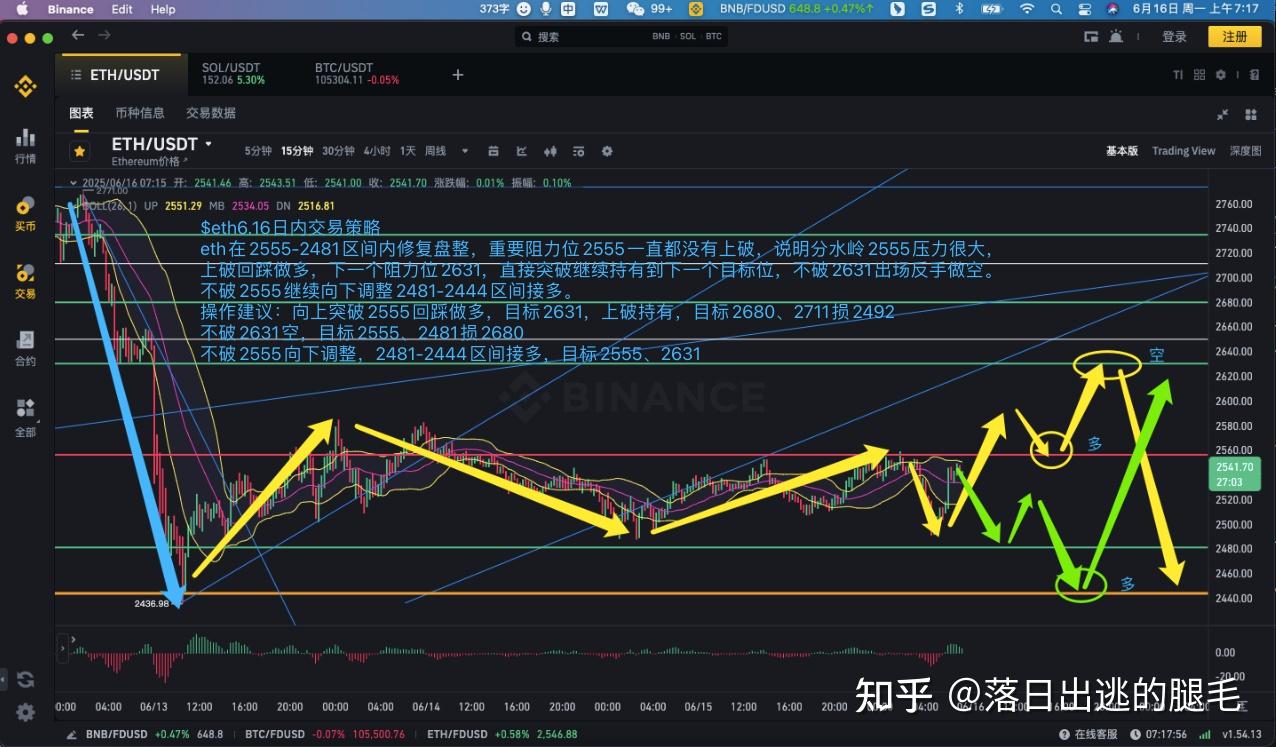
Task: Open the 交易 trade section
Action: click(25, 280)
